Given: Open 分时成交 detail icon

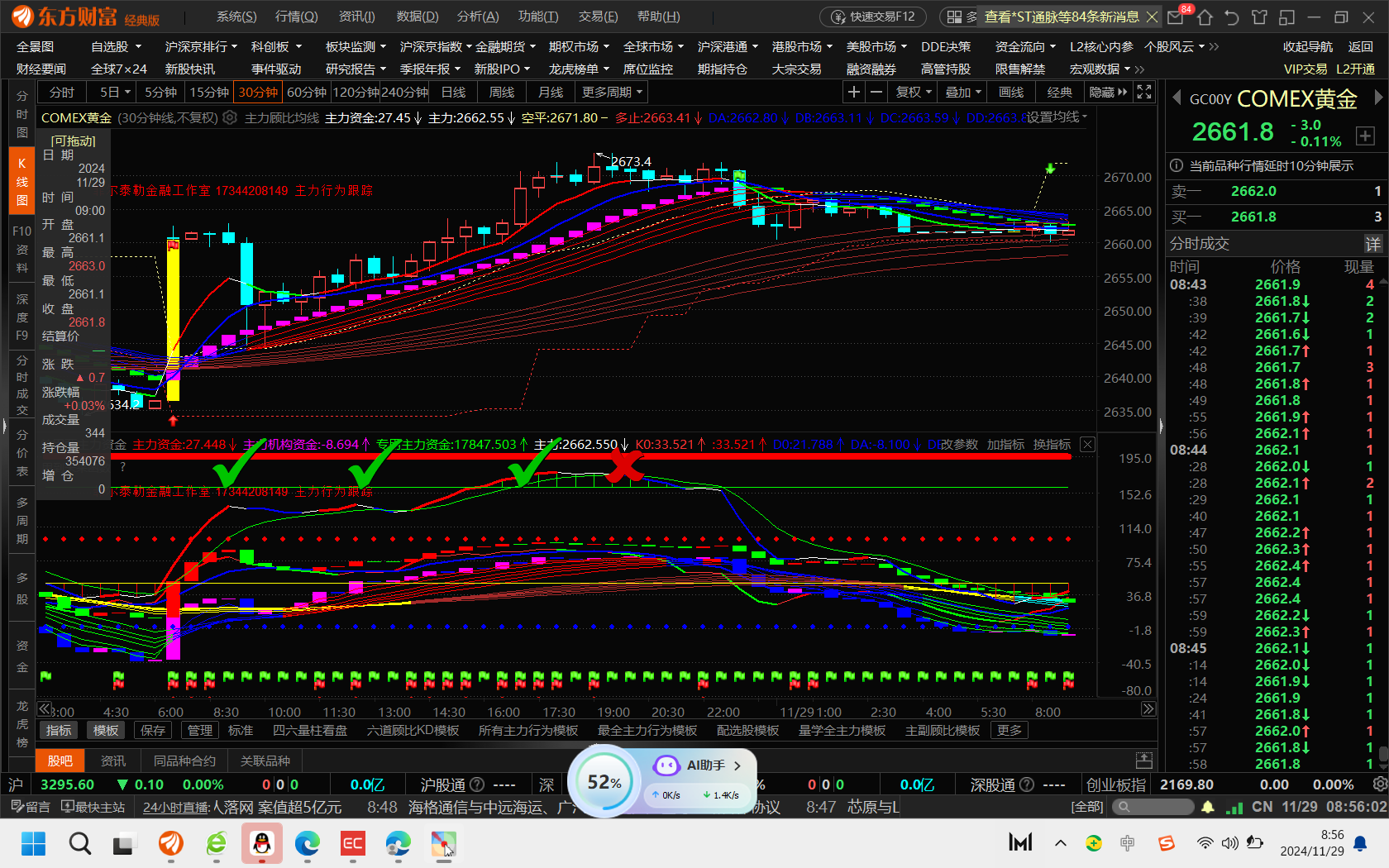Looking at the screenshot, I should click(x=1372, y=243).
